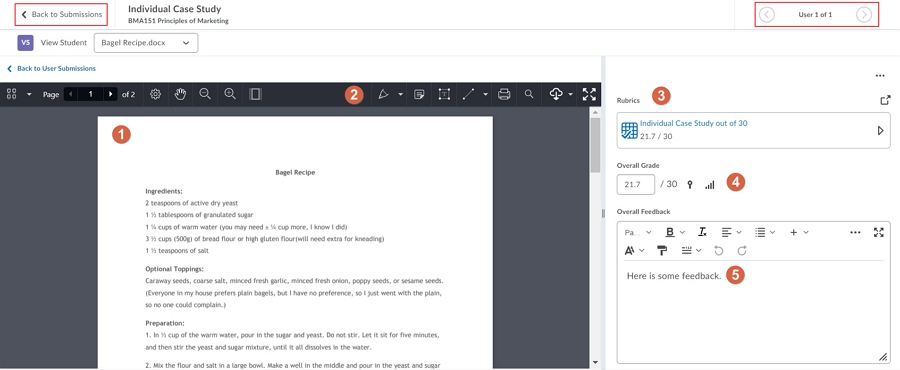
Task: Zoom in on the document
Action: tap(230, 94)
